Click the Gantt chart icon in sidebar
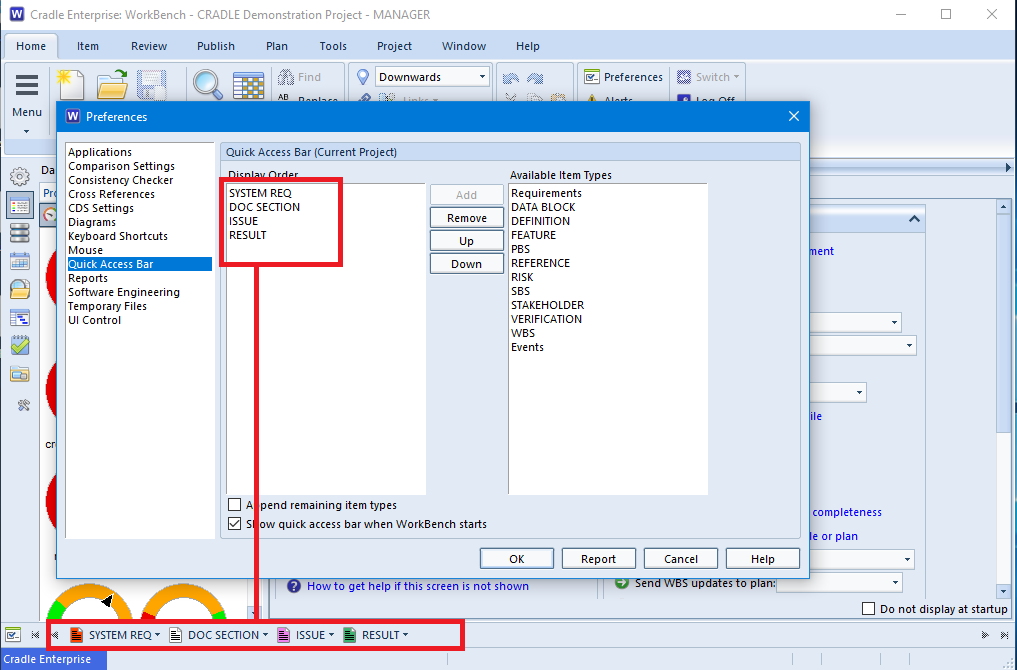Screen dimensions: 1017x670 (20, 317)
